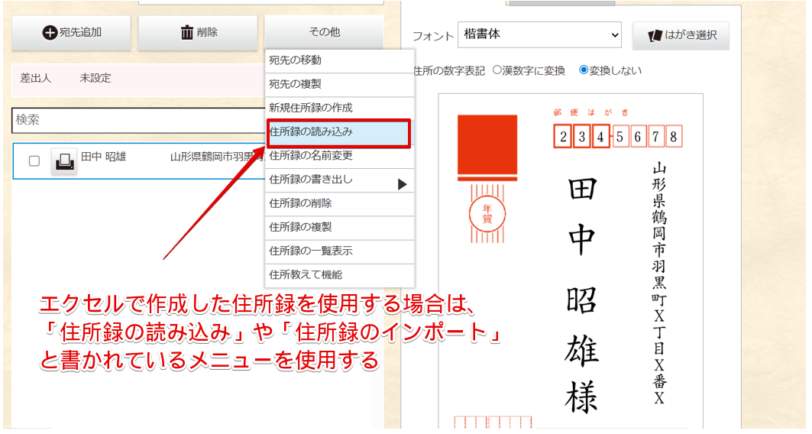Image resolution: width=812 pixels, height=434 pixels.
Task: Click the 田中 昭雄 name in list
Action: [104, 157]
